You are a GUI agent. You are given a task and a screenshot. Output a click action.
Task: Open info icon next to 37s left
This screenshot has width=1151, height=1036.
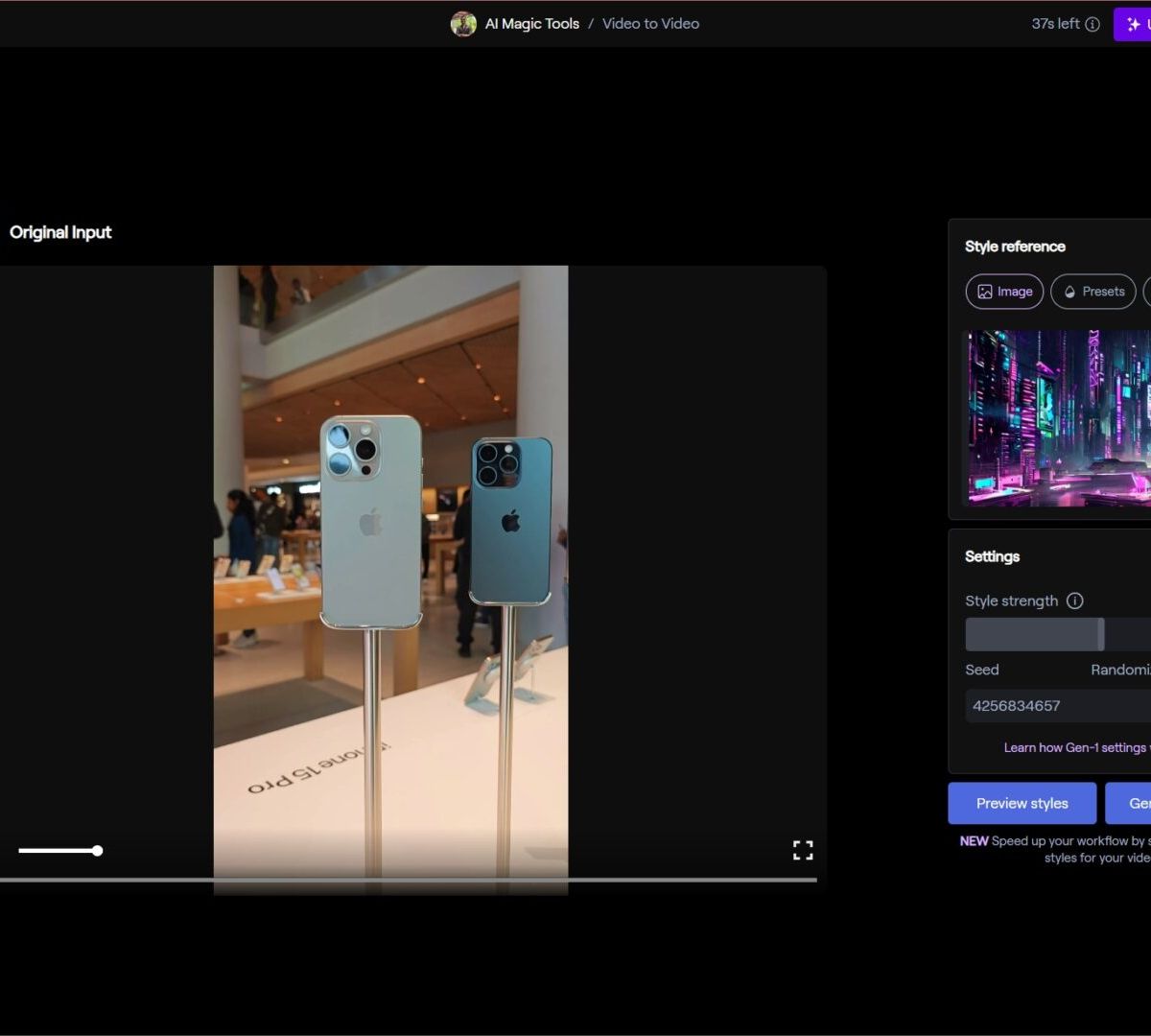click(x=1092, y=24)
